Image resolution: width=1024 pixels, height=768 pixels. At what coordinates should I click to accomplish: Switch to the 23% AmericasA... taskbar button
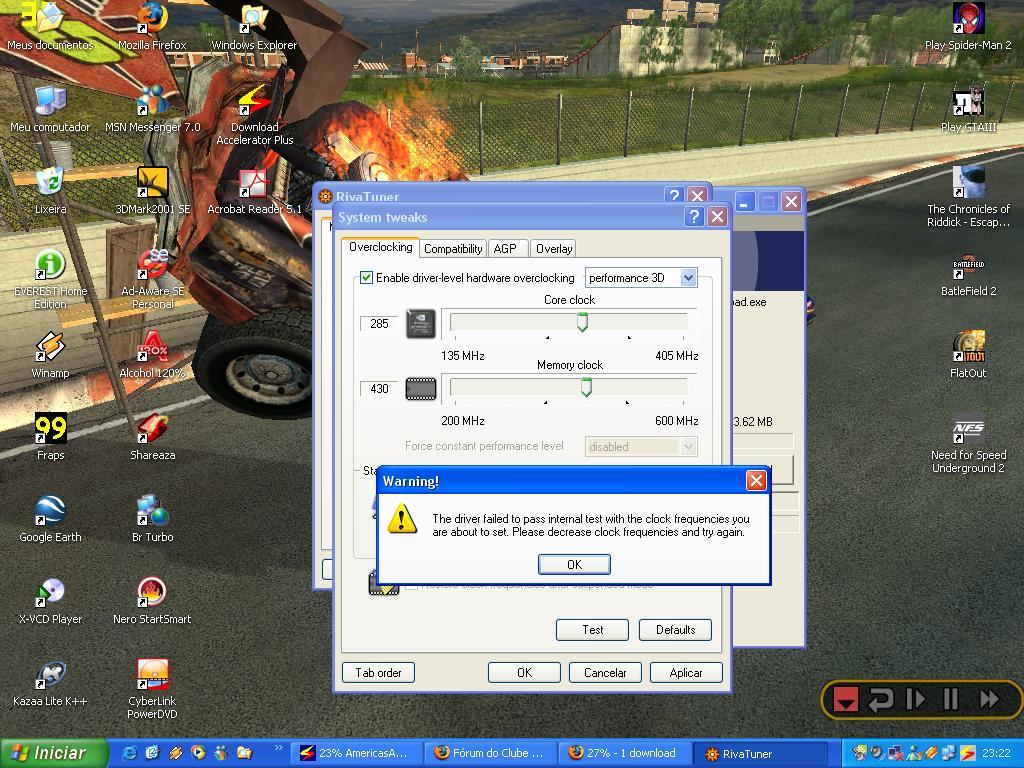(357, 753)
